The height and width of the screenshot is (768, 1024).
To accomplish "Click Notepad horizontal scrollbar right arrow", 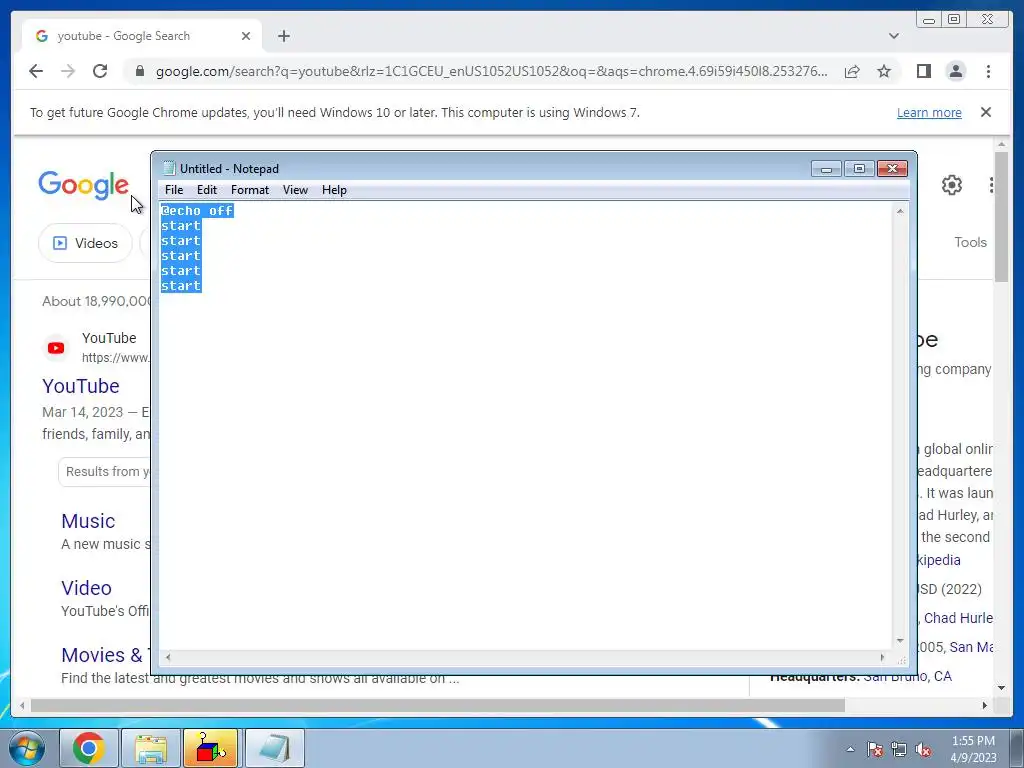I will click(x=882, y=658).
